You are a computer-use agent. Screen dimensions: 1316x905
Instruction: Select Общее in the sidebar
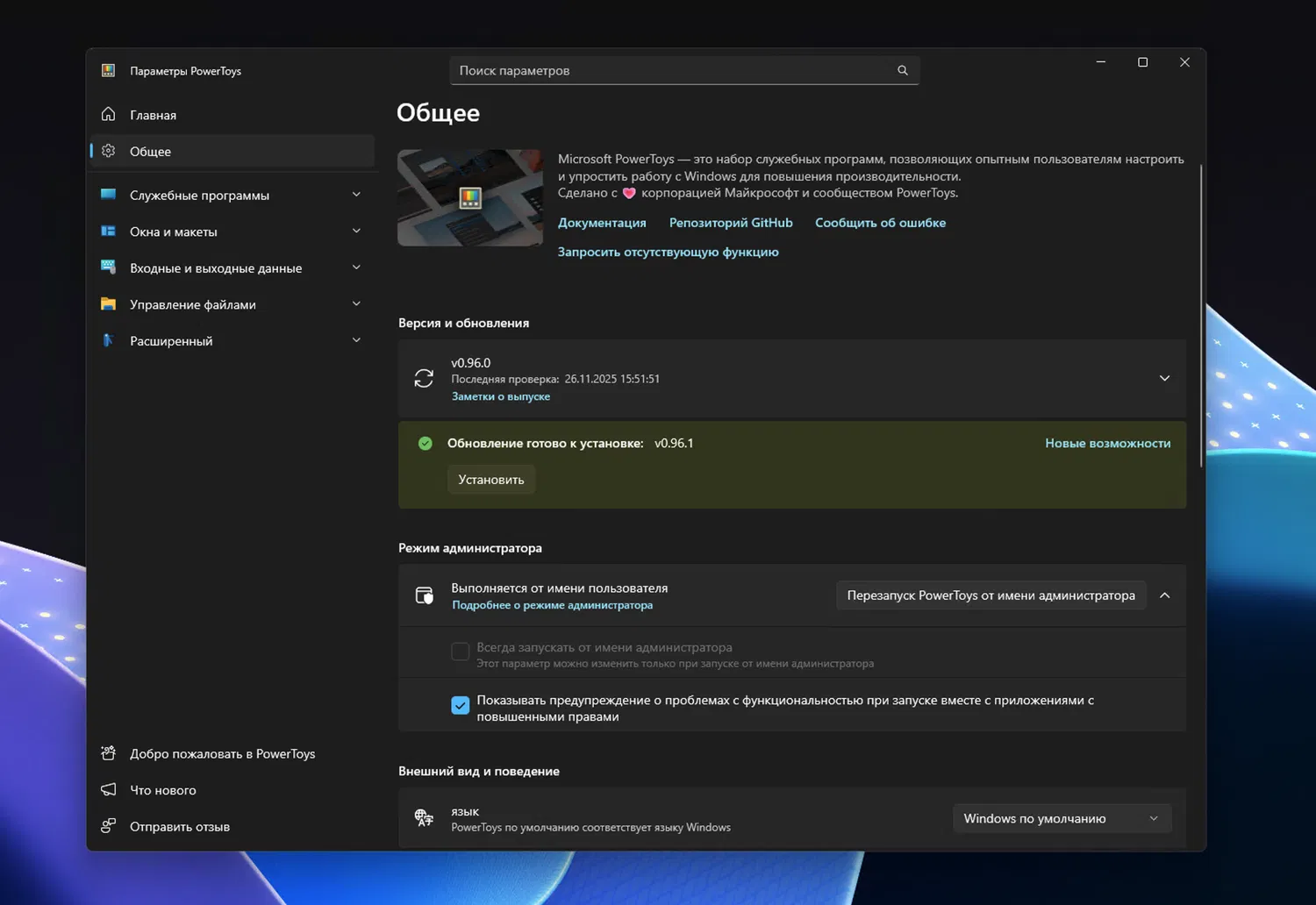(x=232, y=151)
